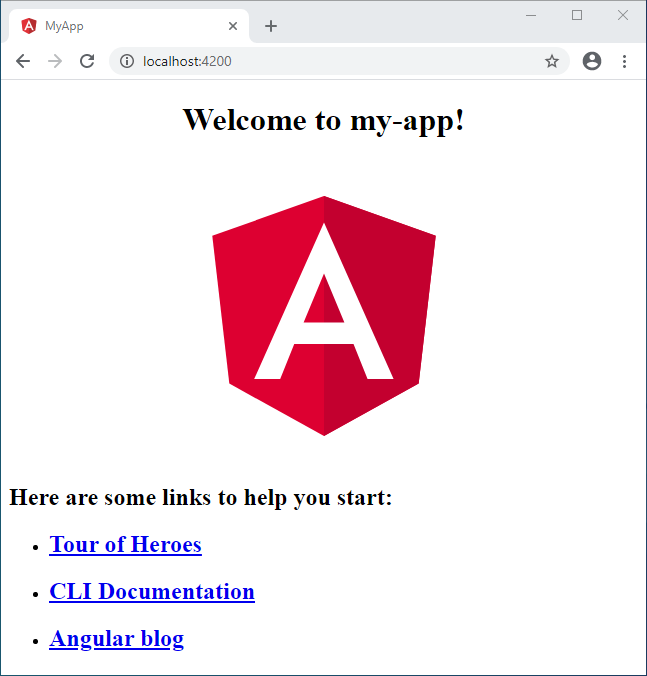Close the browser window

(x=622, y=16)
